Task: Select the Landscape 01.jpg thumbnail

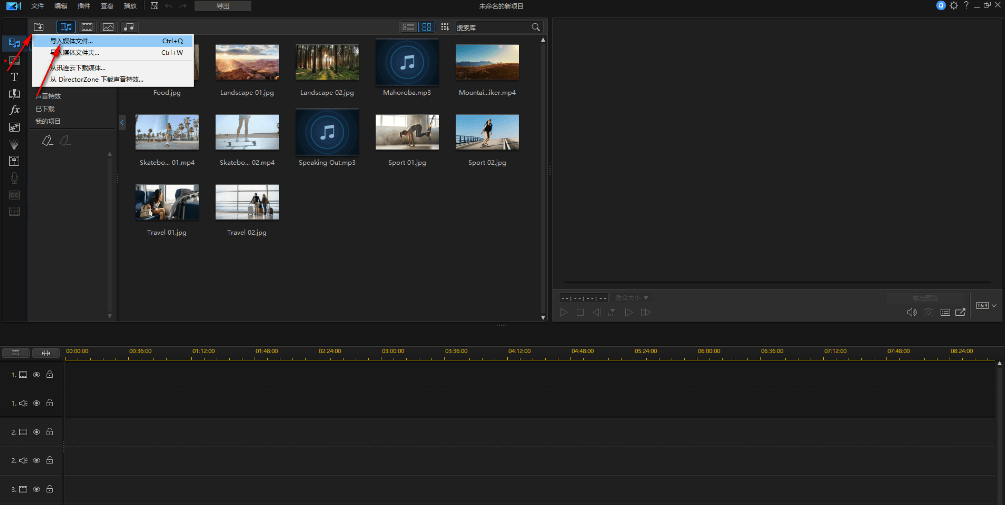Action: click(x=246, y=62)
